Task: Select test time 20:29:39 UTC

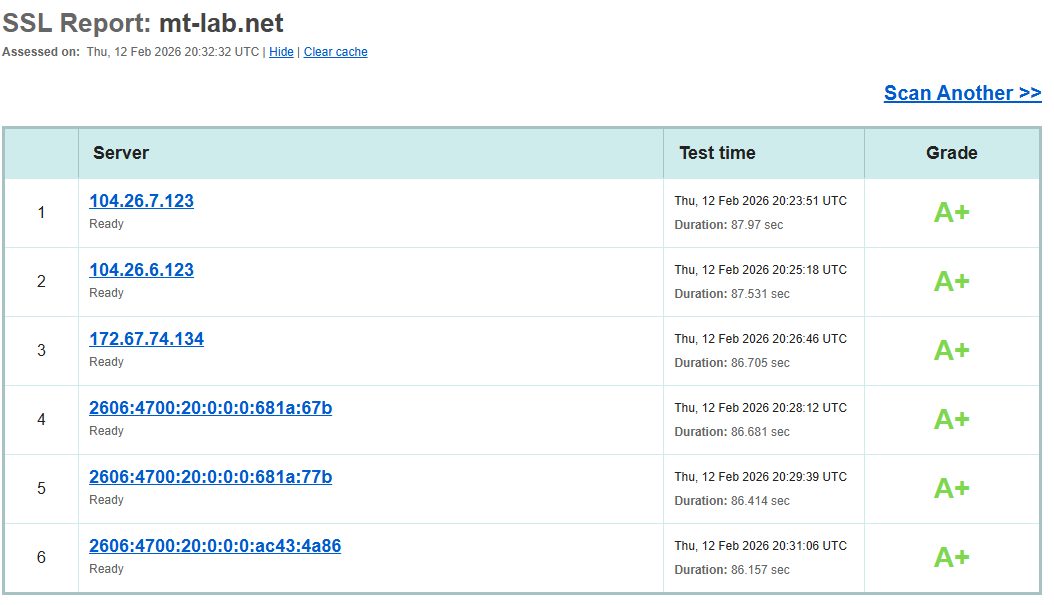Action: pos(761,477)
